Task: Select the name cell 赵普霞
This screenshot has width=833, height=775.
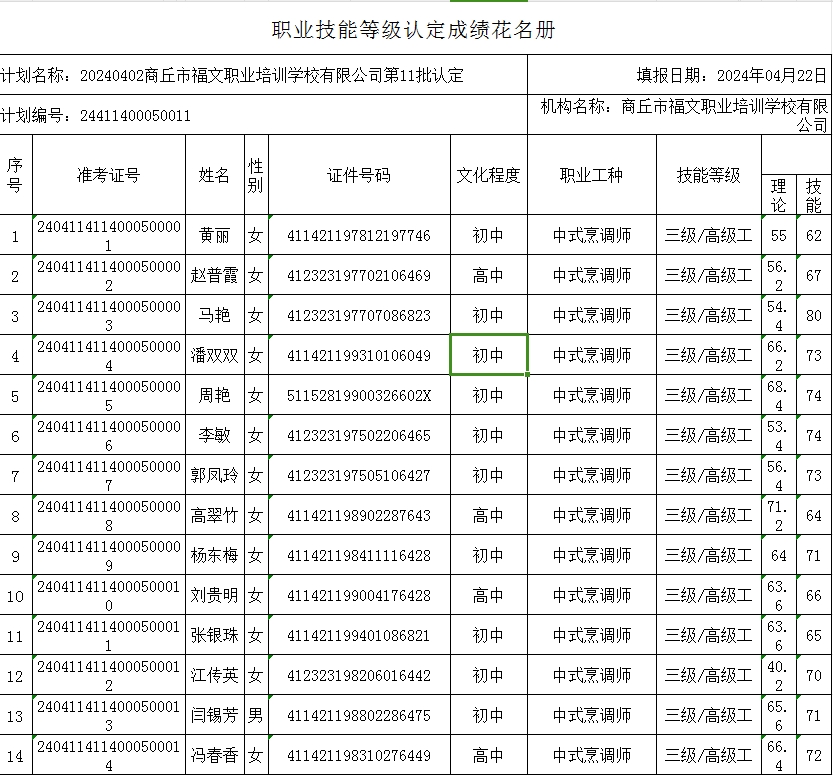Action: (x=215, y=275)
